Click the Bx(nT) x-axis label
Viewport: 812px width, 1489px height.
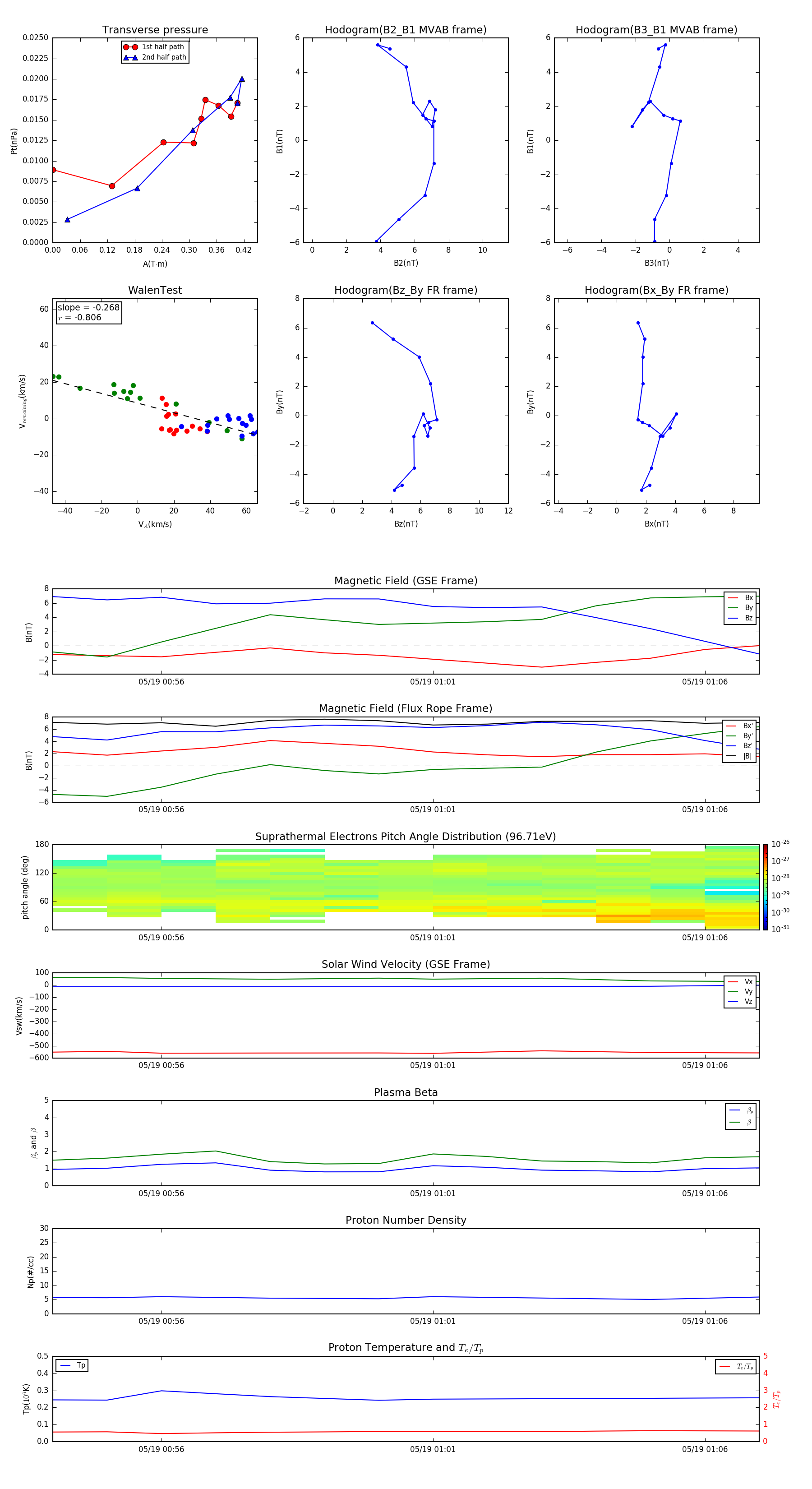pyautogui.click(x=656, y=524)
